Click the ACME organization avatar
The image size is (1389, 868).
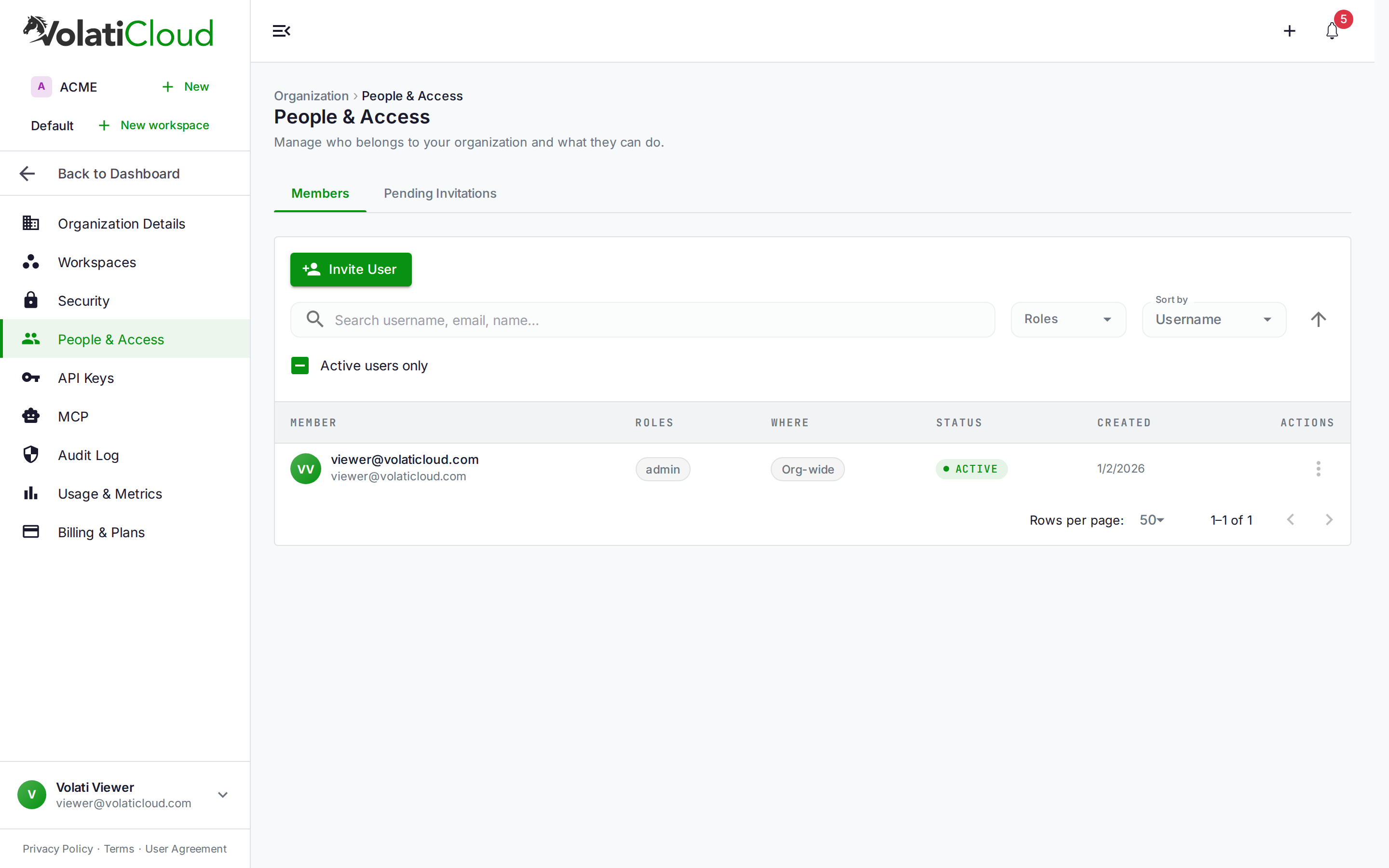pyautogui.click(x=41, y=87)
